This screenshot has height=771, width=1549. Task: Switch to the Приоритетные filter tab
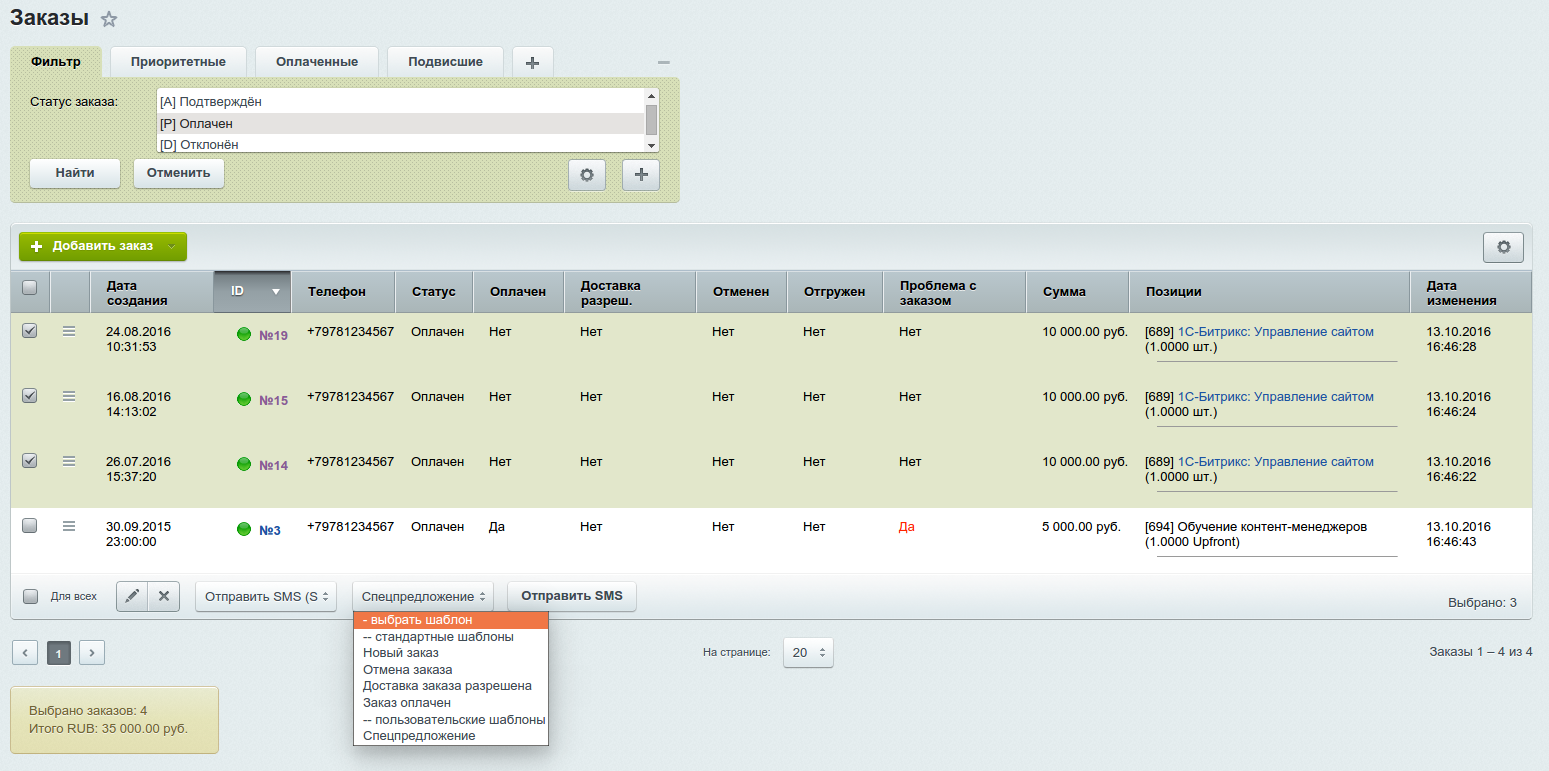point(178,62)
